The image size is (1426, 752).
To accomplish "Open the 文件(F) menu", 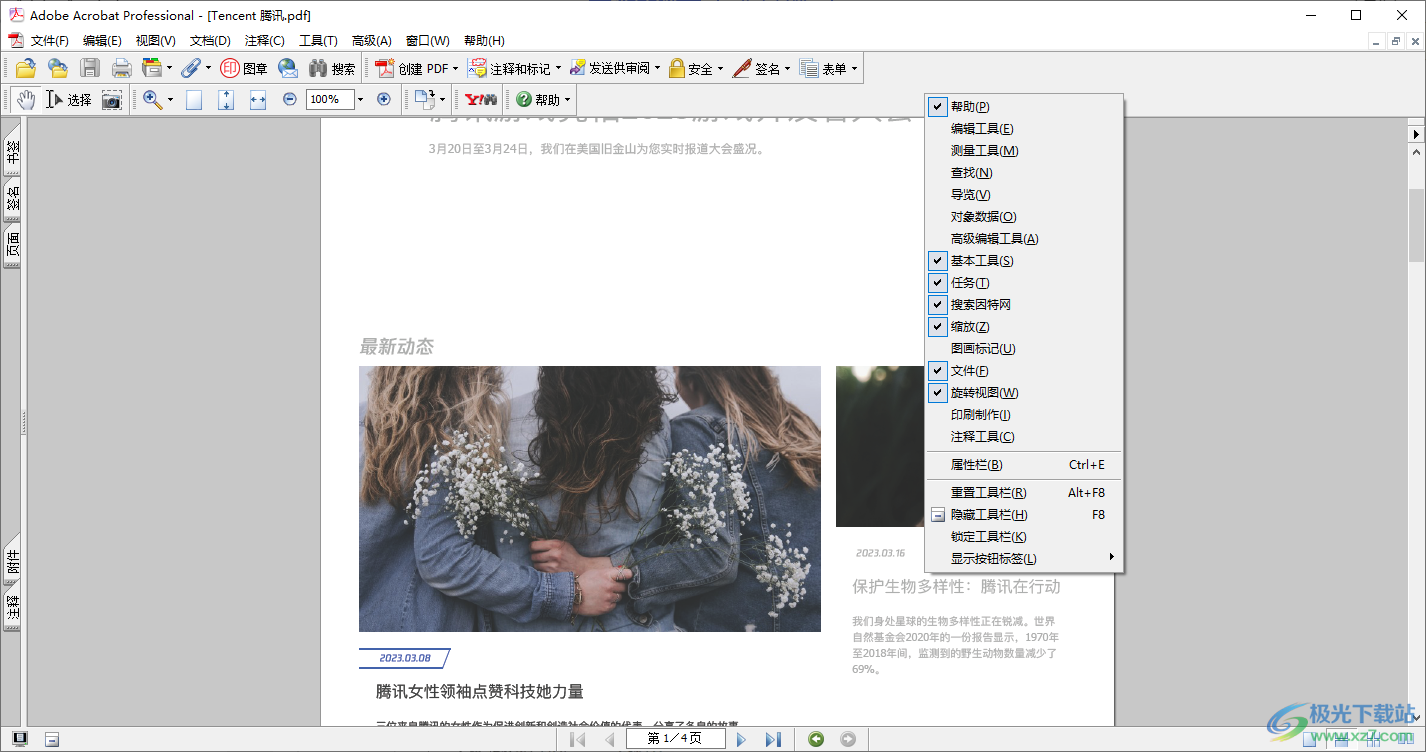I will pyautogui.click(x=49, y=41).
